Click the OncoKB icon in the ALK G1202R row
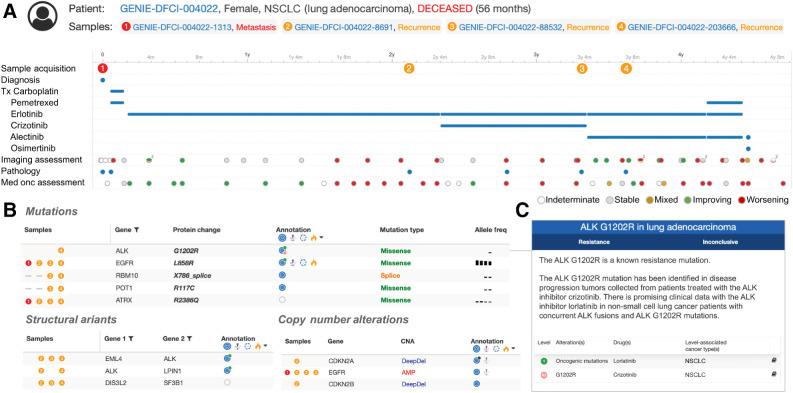The width and height of the screenshot is (793, 393). (282, 250)
